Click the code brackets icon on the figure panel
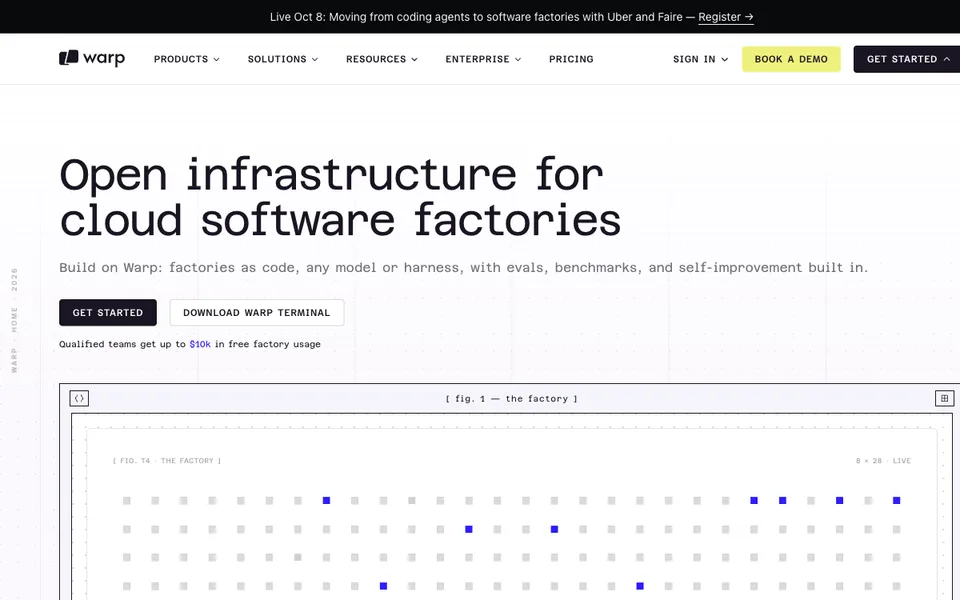Image resolution: width=960 pixels, height=600 pixels. (79, 399)
